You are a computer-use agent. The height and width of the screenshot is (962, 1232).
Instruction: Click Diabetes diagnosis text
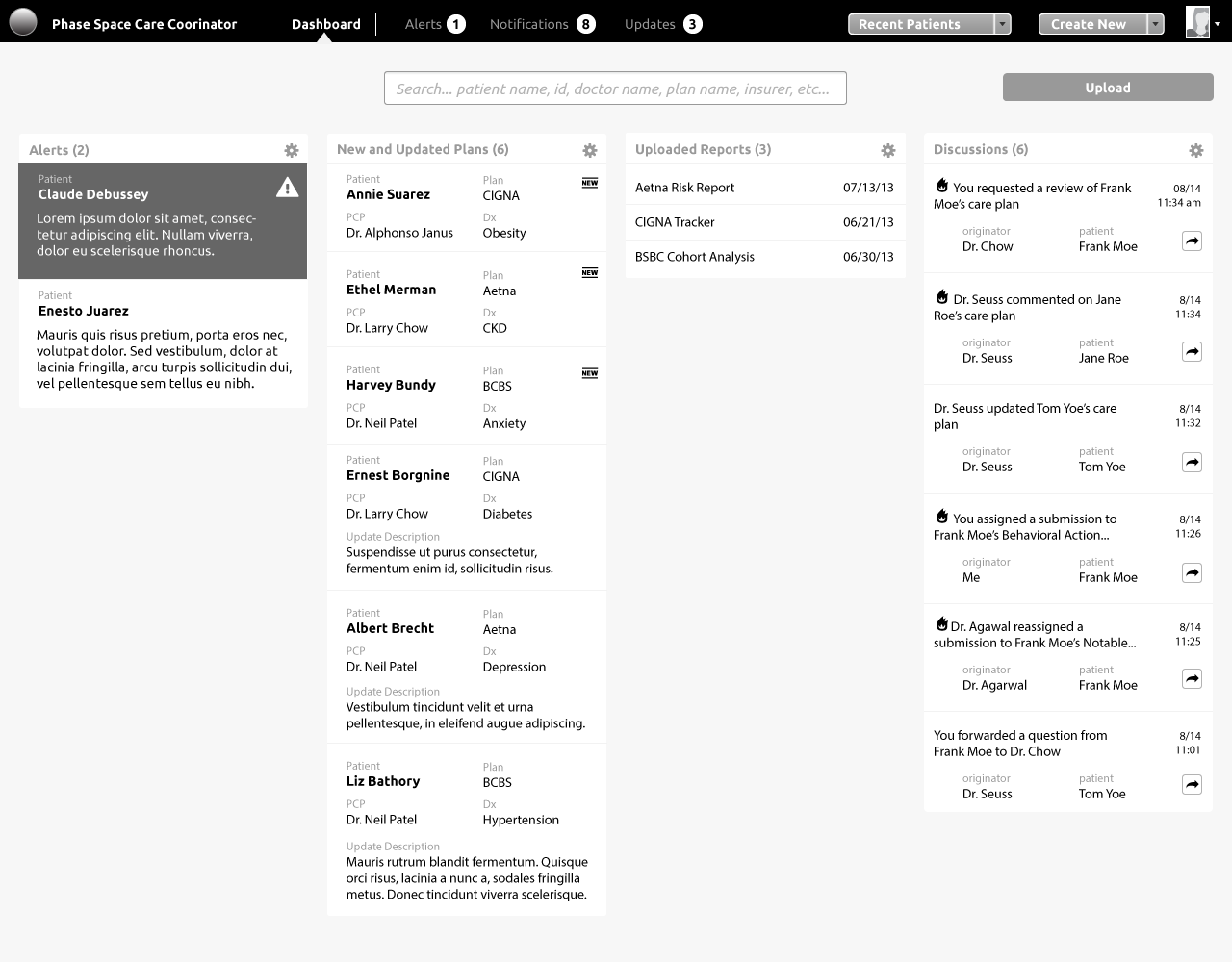(507, 514)
